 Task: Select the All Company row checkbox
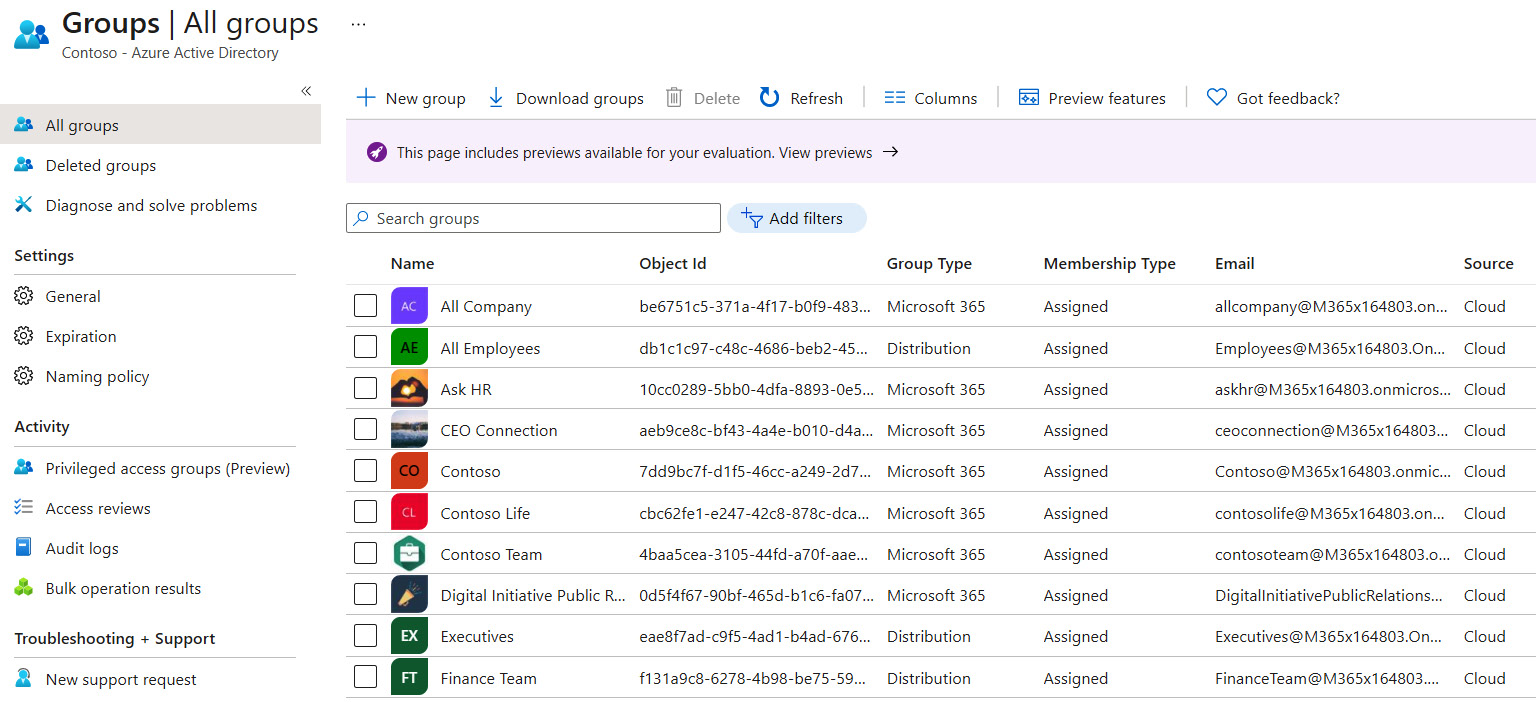tap(365, 306)
